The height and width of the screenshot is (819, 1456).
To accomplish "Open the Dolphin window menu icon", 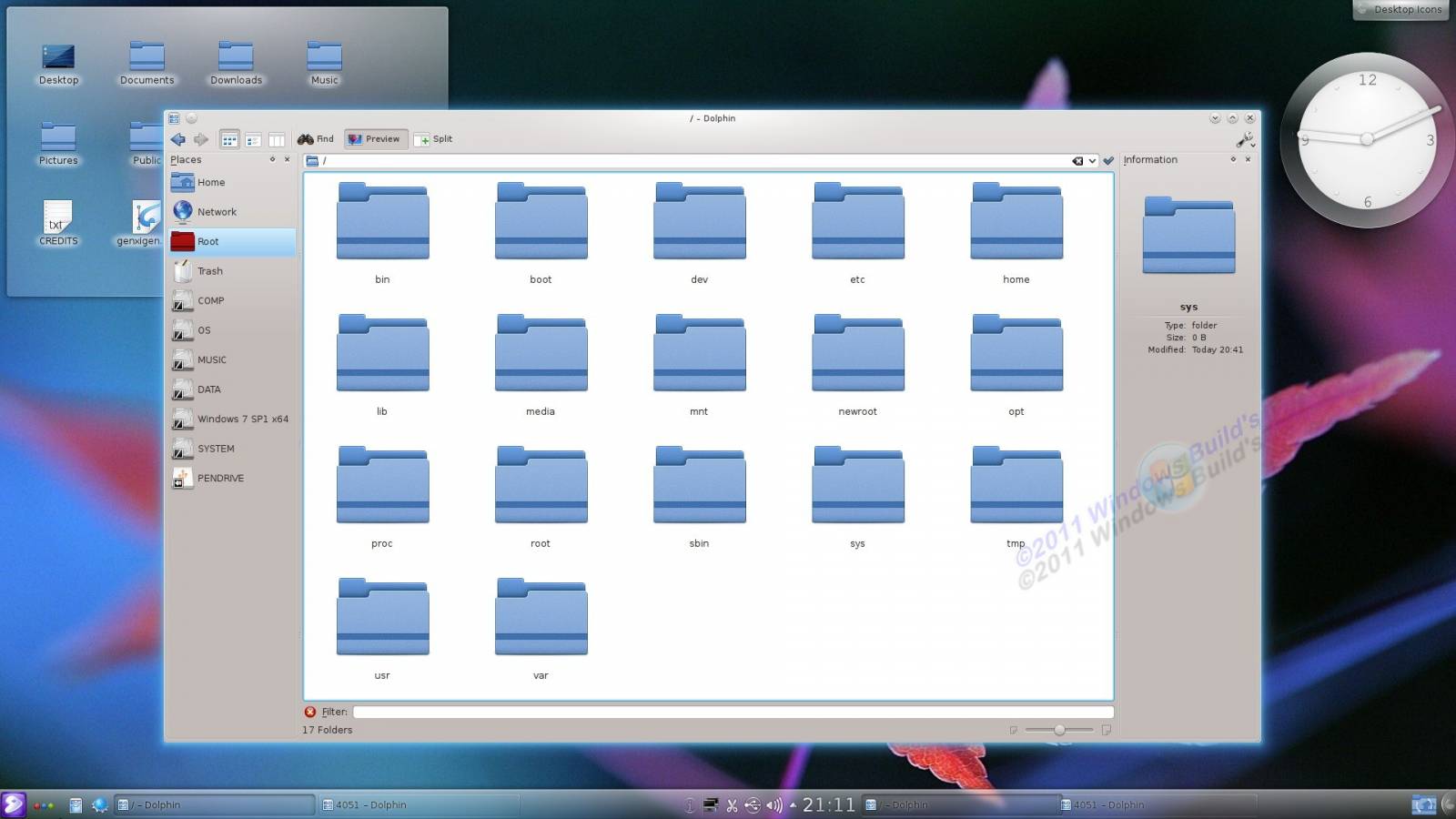I will tap(174, 118).
